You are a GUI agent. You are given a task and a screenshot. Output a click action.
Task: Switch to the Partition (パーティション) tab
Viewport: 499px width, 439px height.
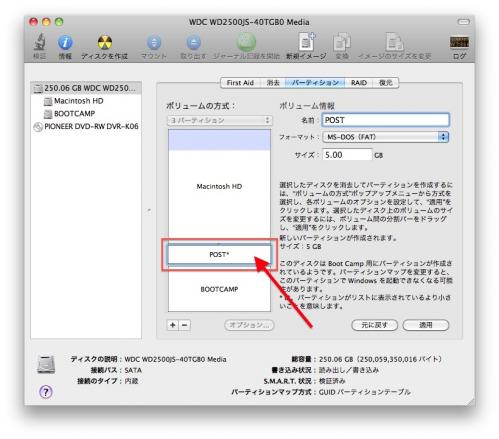coord(315,83)
